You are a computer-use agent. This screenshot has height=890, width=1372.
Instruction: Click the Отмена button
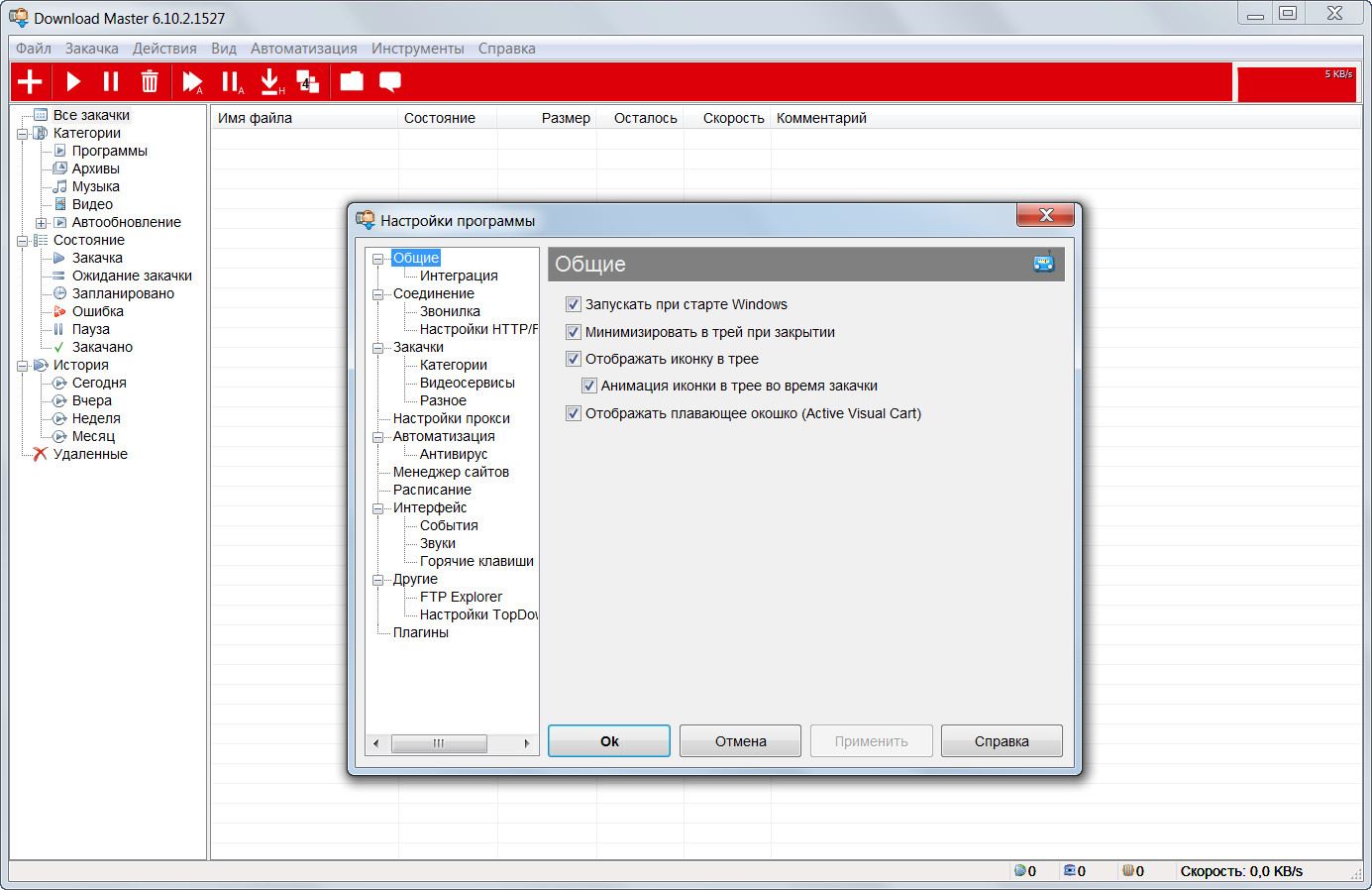point(741,741)
